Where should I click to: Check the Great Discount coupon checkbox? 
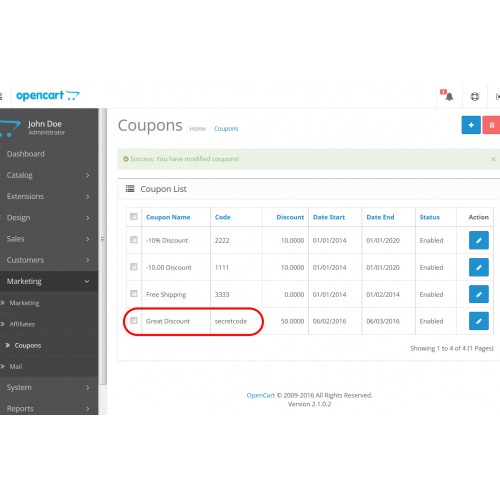pyautogui.click(x=134, y=321)
